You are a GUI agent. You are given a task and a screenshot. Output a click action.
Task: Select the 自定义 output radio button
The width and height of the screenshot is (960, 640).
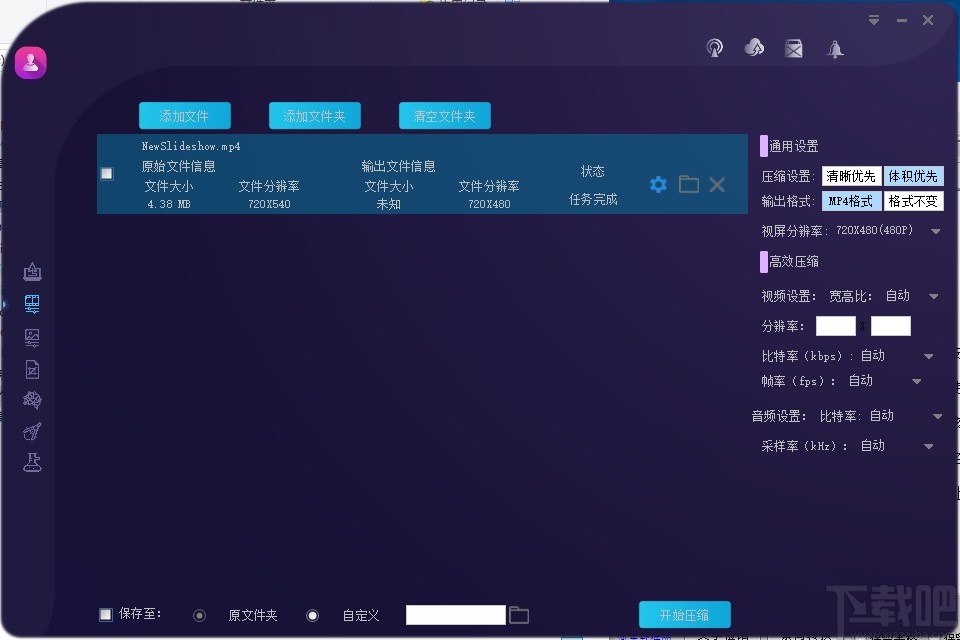tap(312, 614)
